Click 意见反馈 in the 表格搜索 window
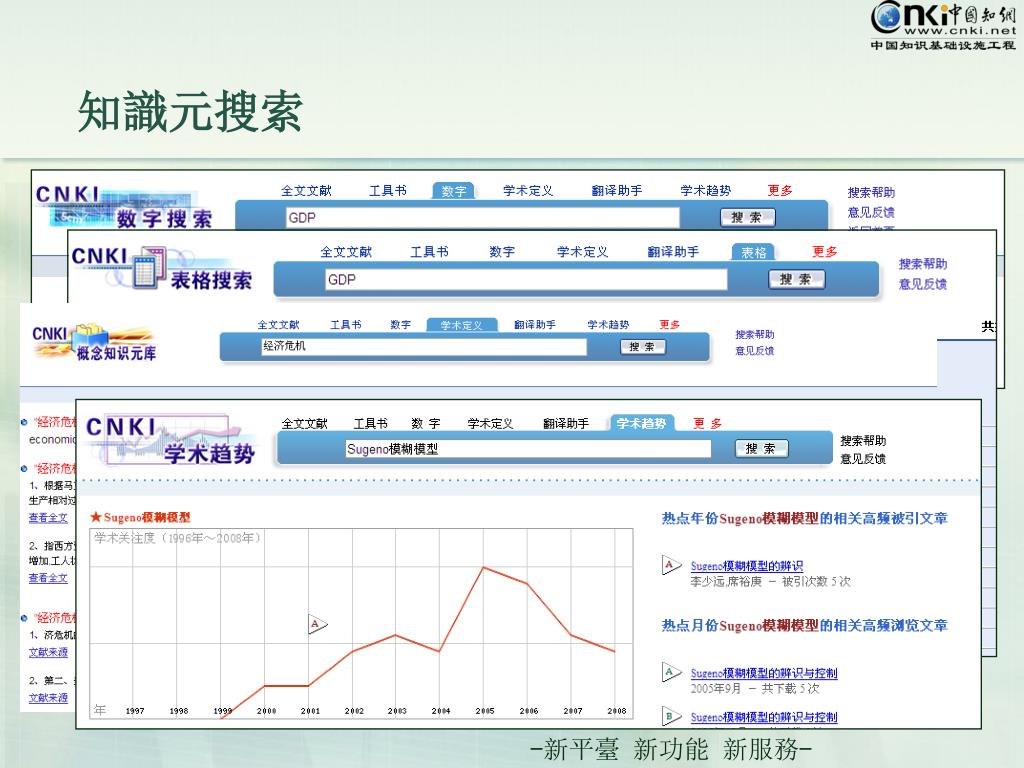 click(x=923, y=284)
